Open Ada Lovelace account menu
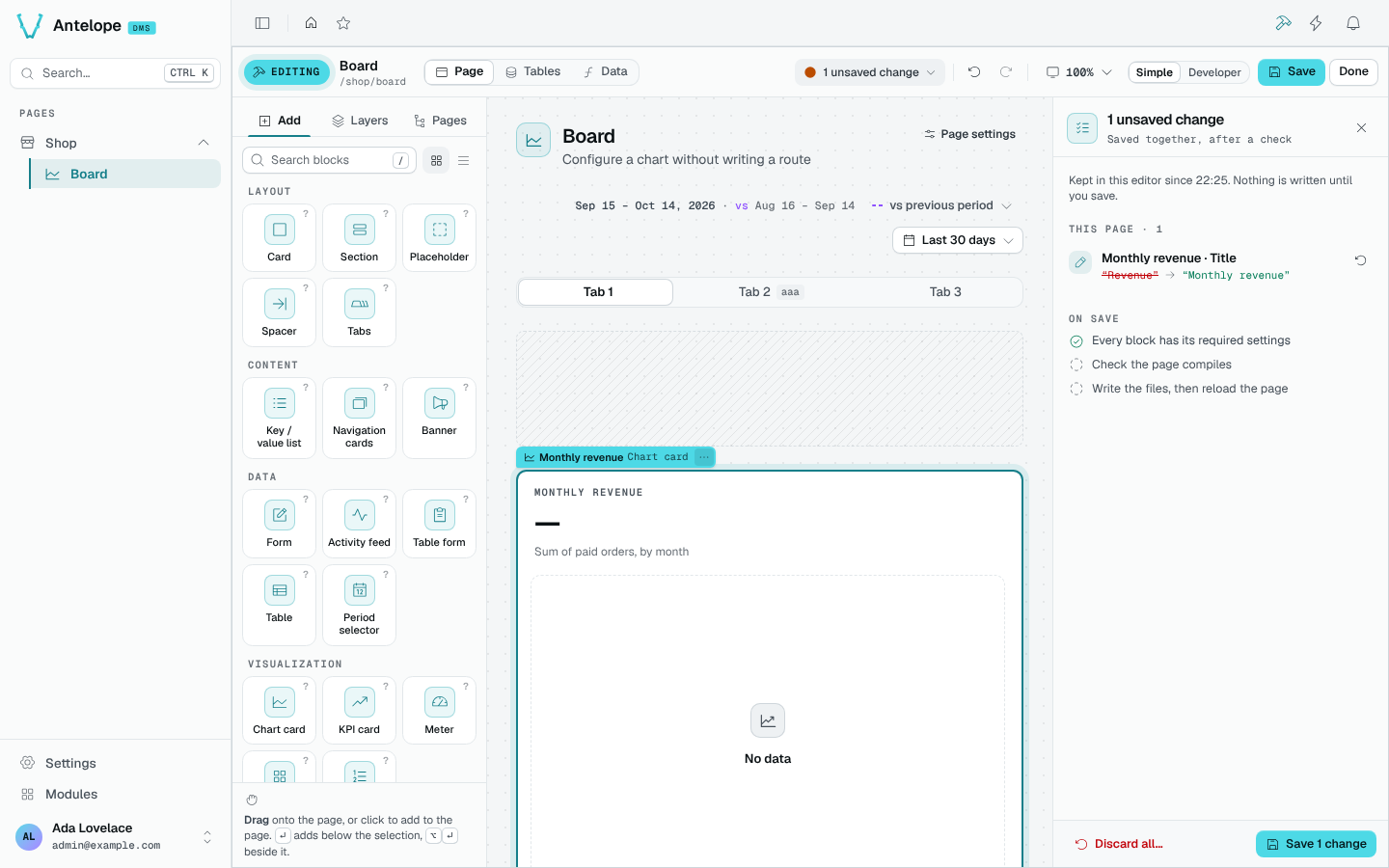The image size is (1389, 868). coord(115,836)
